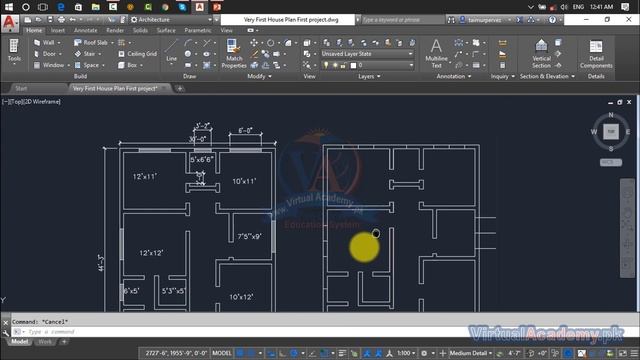640x360 pixels.
Task: Click the layer 0 white color swatch
Action: [x=353, y=65]
